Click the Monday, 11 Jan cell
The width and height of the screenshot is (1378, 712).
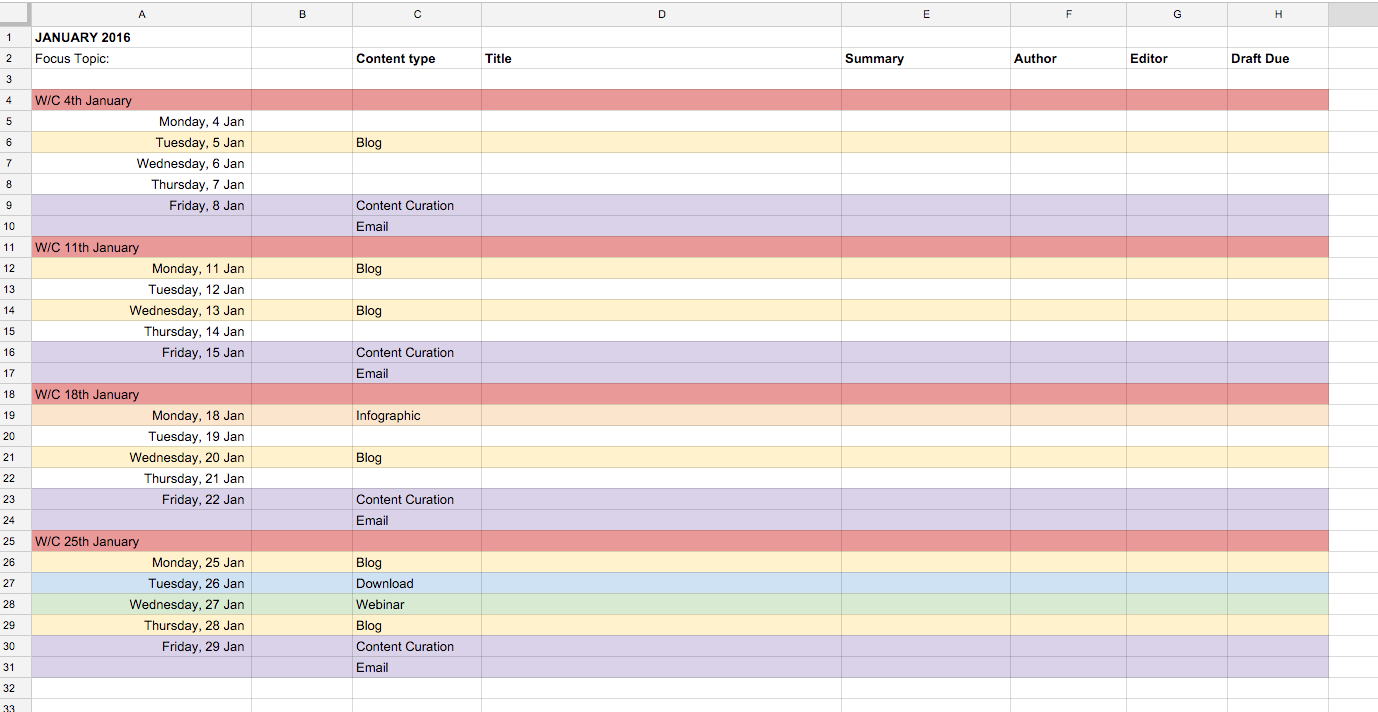pos(141,269)
